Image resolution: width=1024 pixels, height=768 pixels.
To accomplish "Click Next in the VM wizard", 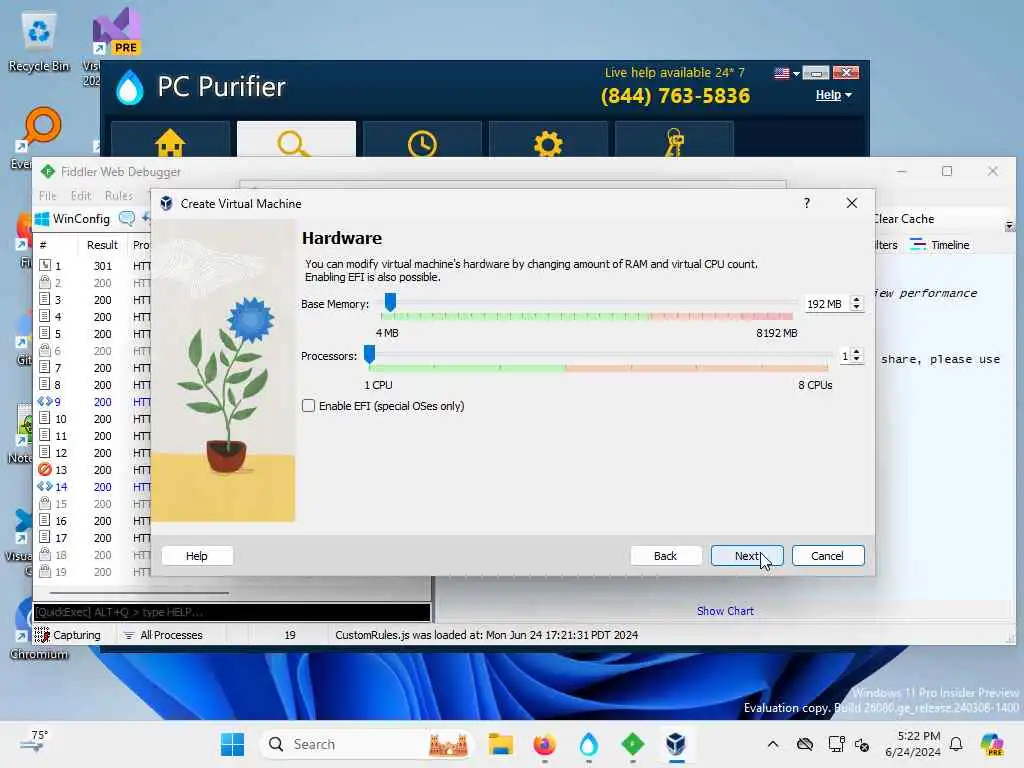I will 746,556.
